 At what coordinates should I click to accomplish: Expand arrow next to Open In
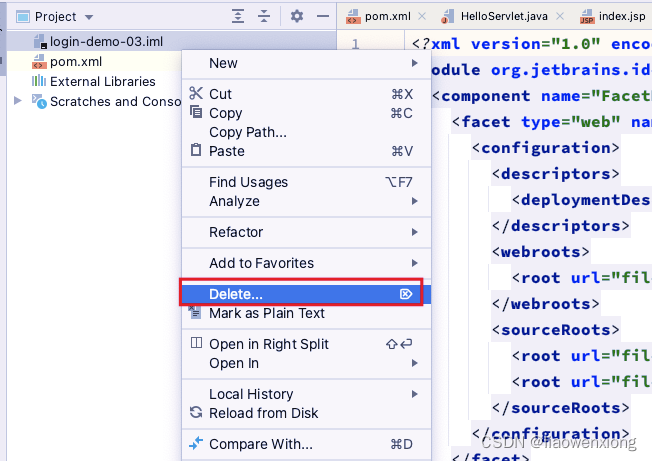click(414, 363)
